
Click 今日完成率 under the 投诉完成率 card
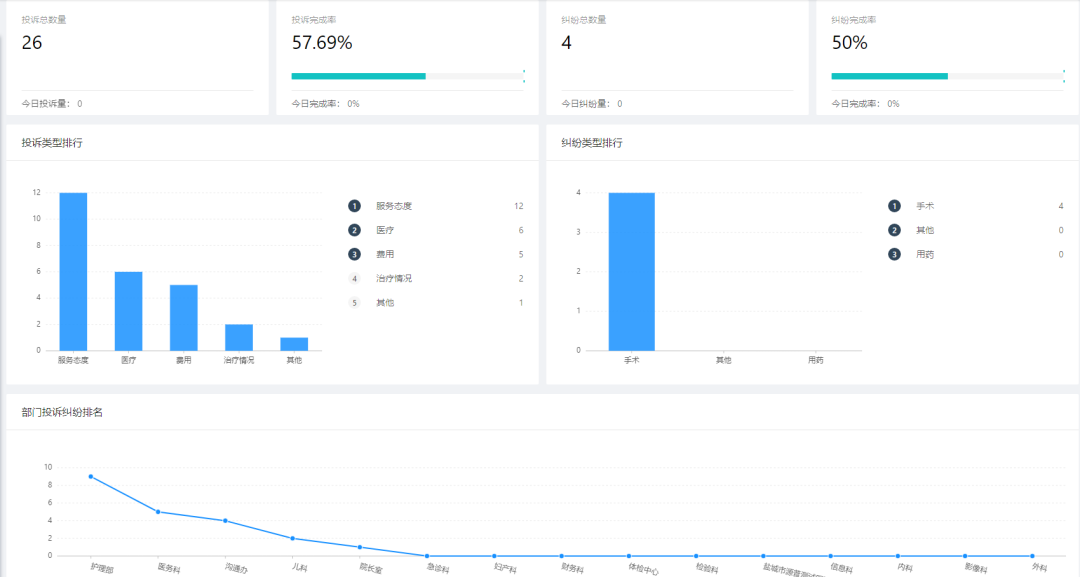(x=325, y=103)
